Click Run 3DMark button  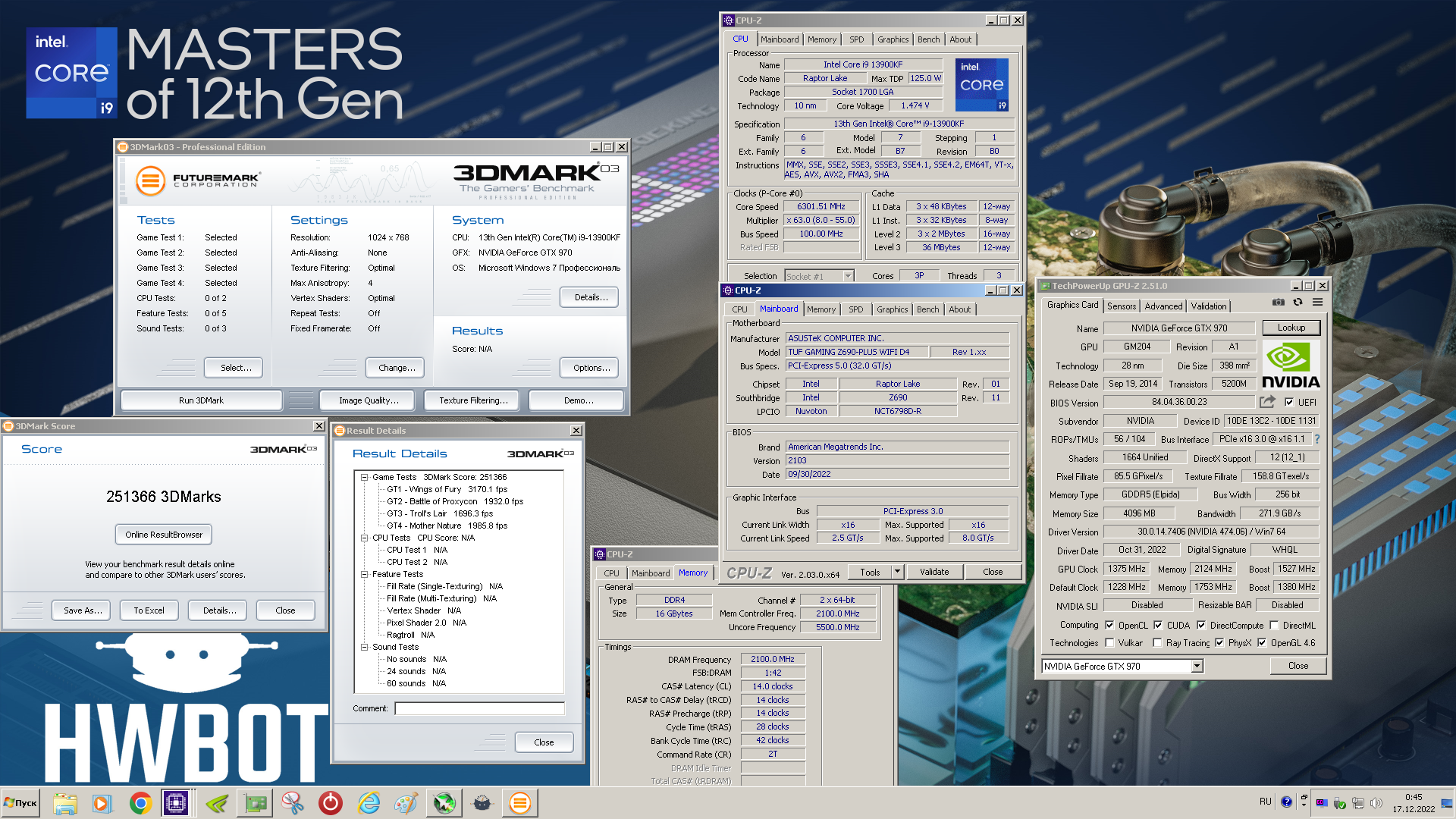(x=201, y=400)
